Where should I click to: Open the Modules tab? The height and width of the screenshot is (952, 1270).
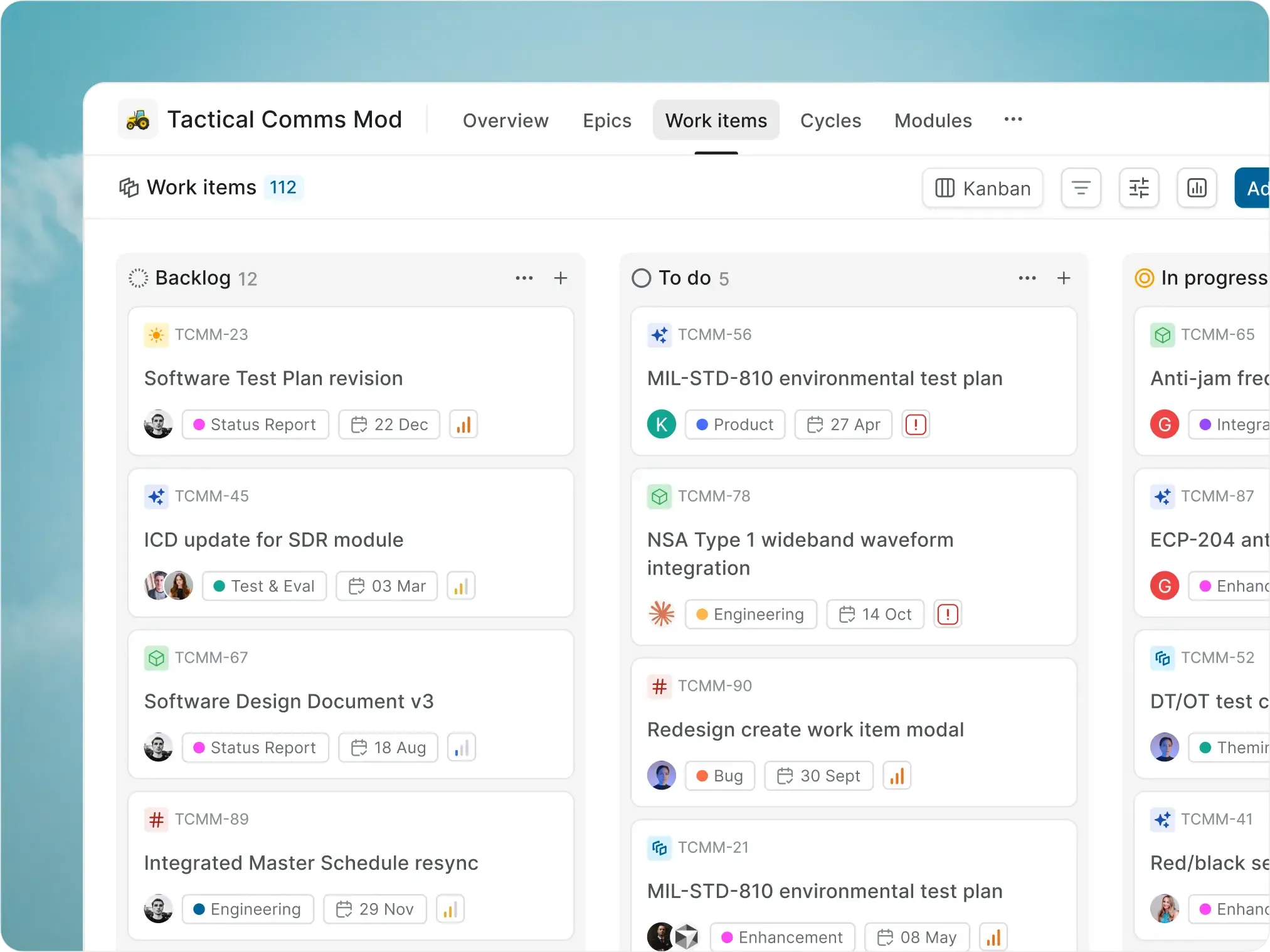(933, 120)
